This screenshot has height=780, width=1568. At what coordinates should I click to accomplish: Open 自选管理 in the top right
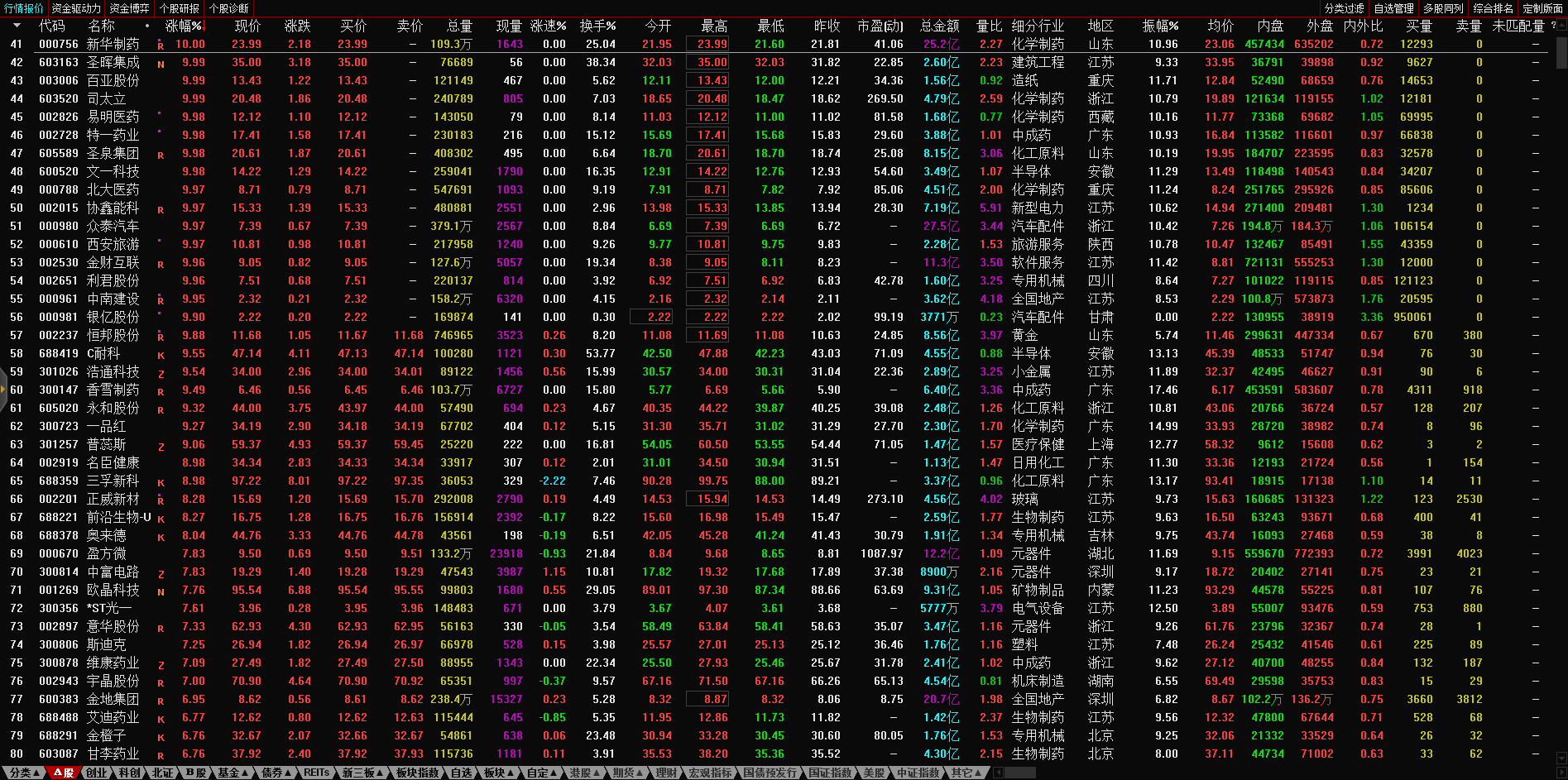click(x=1393, y=8)
